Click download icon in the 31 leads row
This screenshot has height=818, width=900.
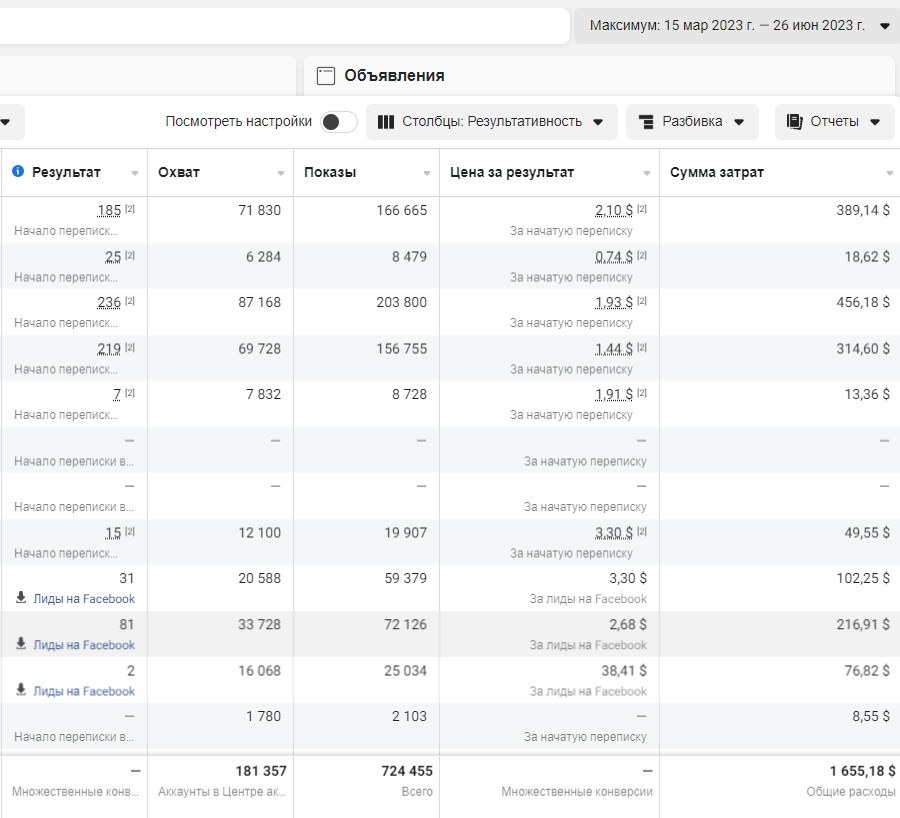pos(21,598)
